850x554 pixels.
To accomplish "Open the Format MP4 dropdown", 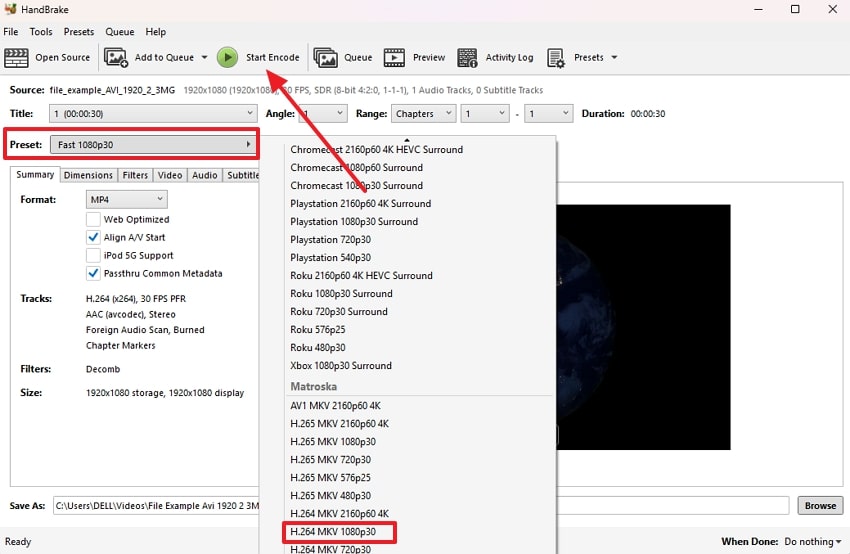I will [x=126, y=199].
